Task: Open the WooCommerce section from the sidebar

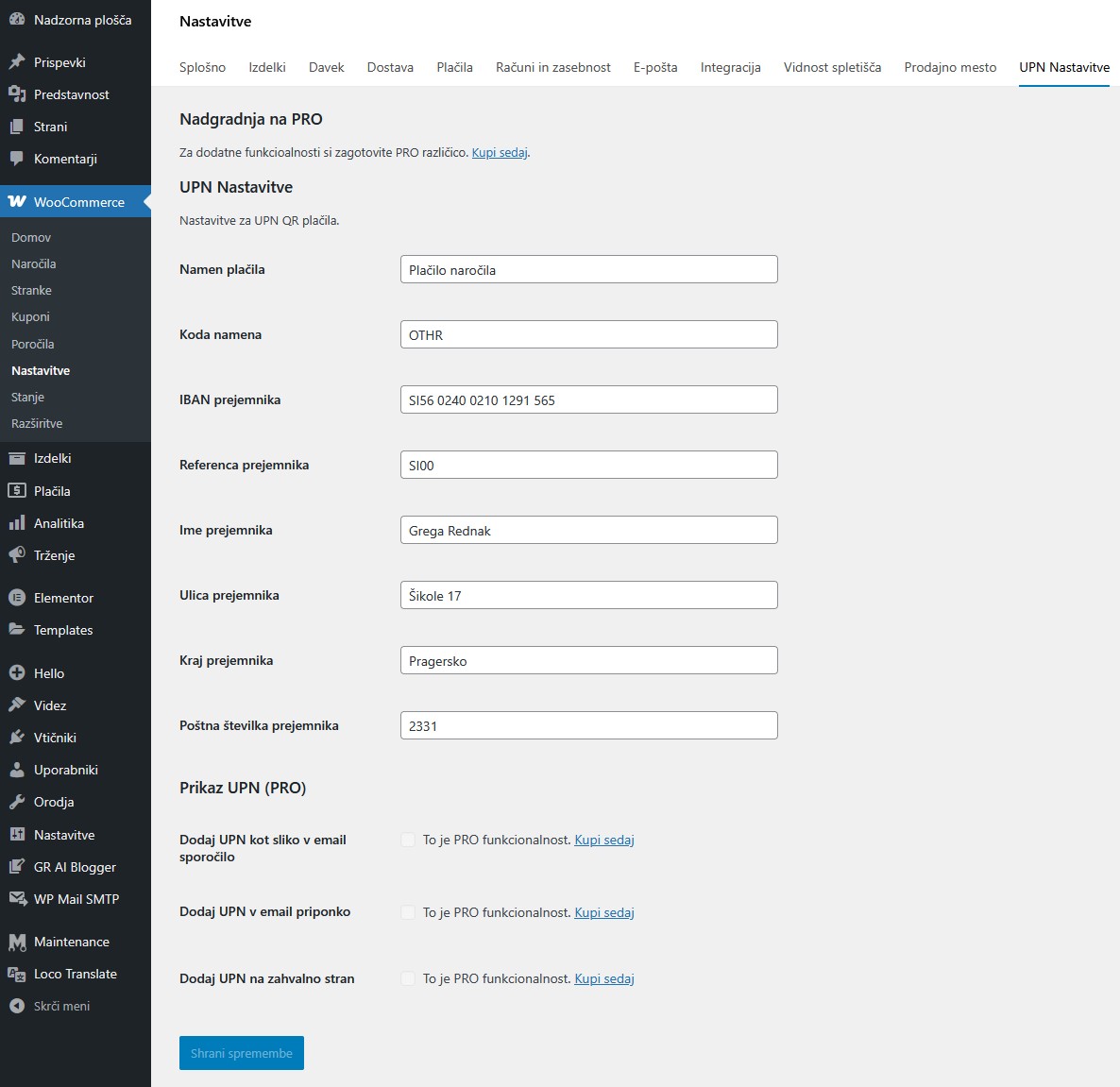Action: tap(76, 201)
